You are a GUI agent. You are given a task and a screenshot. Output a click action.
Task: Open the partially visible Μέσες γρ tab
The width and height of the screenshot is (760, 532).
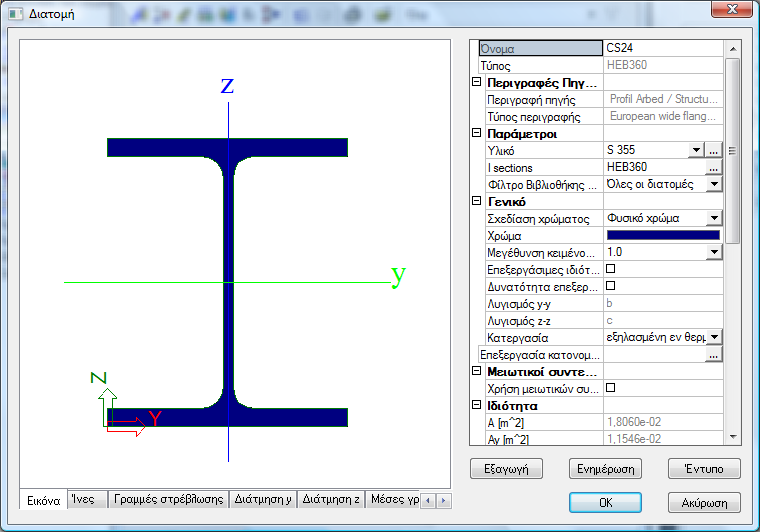pyautogui.click(x=393, y=499)
